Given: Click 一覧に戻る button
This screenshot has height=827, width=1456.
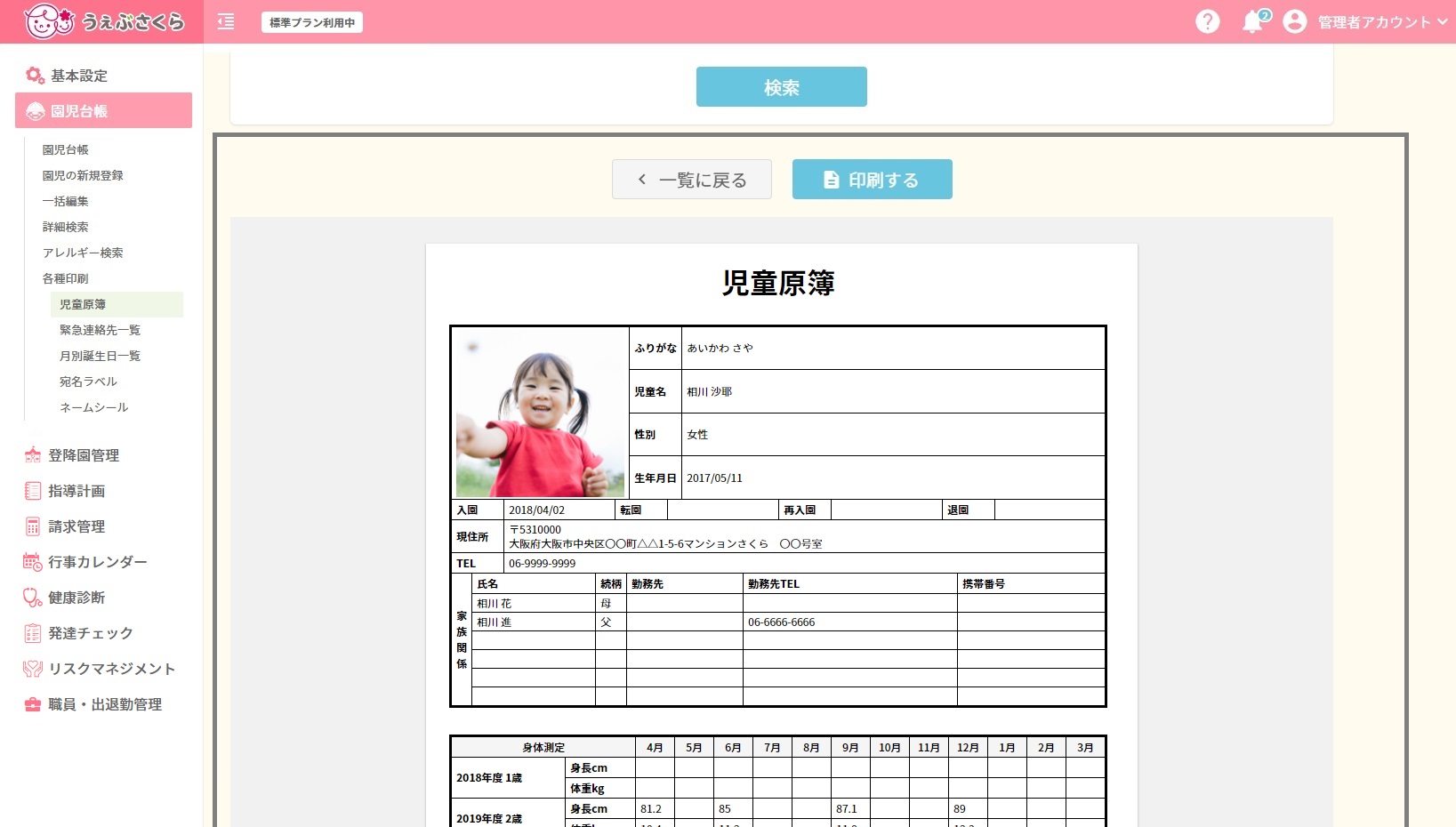Looking at the screenshot, I should pos(691,180).
